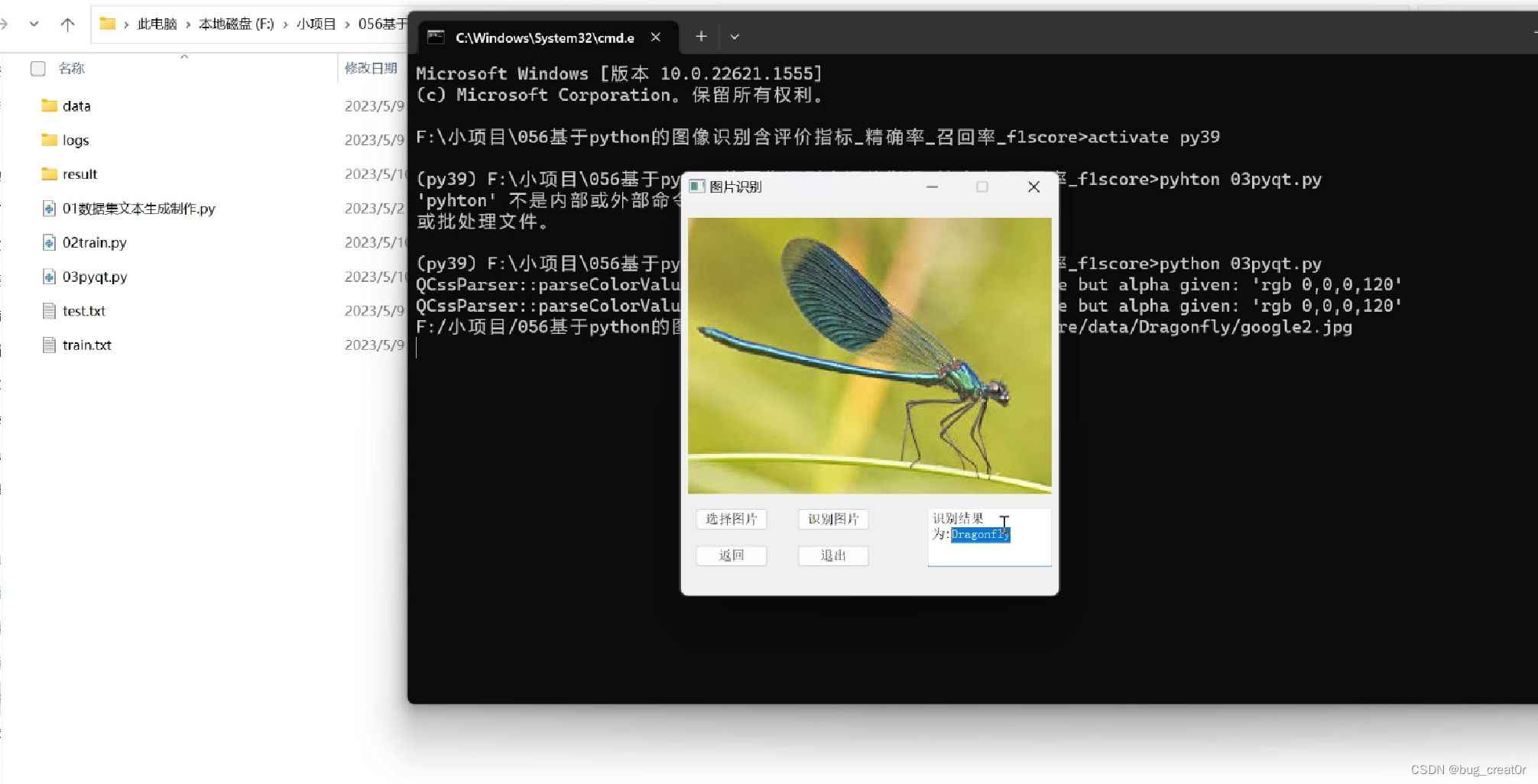Select the 03pyqt.py Python file
This screenshot has width=1538, height=784.
point(94,277)
